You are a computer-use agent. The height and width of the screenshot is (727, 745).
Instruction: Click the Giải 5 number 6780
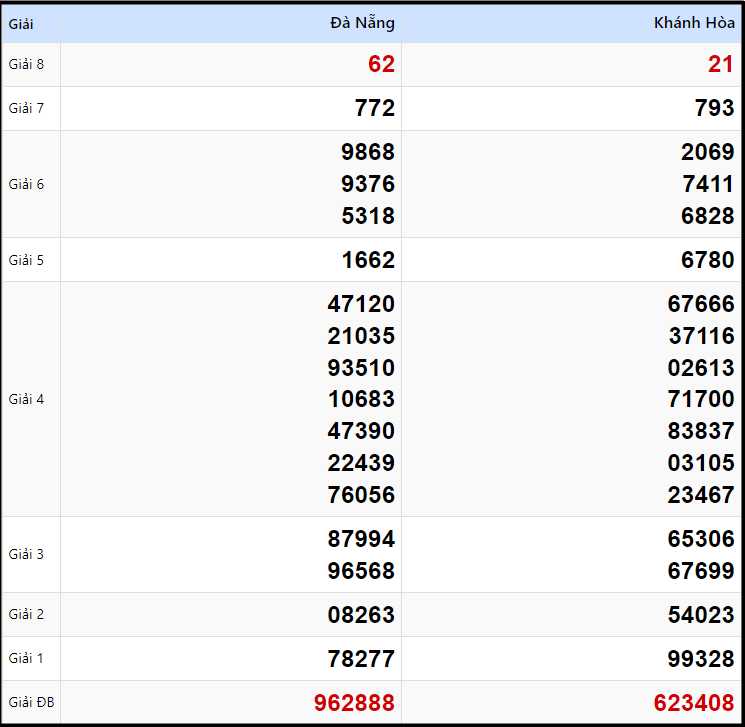[707, 260]
